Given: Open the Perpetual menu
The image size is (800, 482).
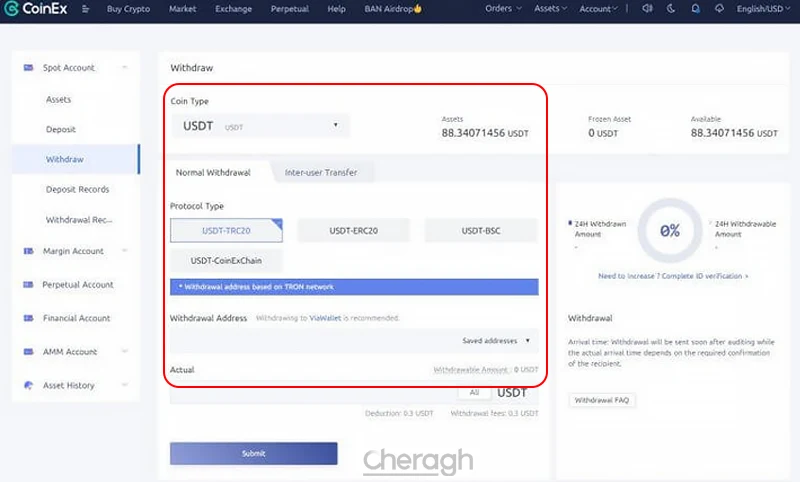Looking at the screenshot, I should (289, 9).
